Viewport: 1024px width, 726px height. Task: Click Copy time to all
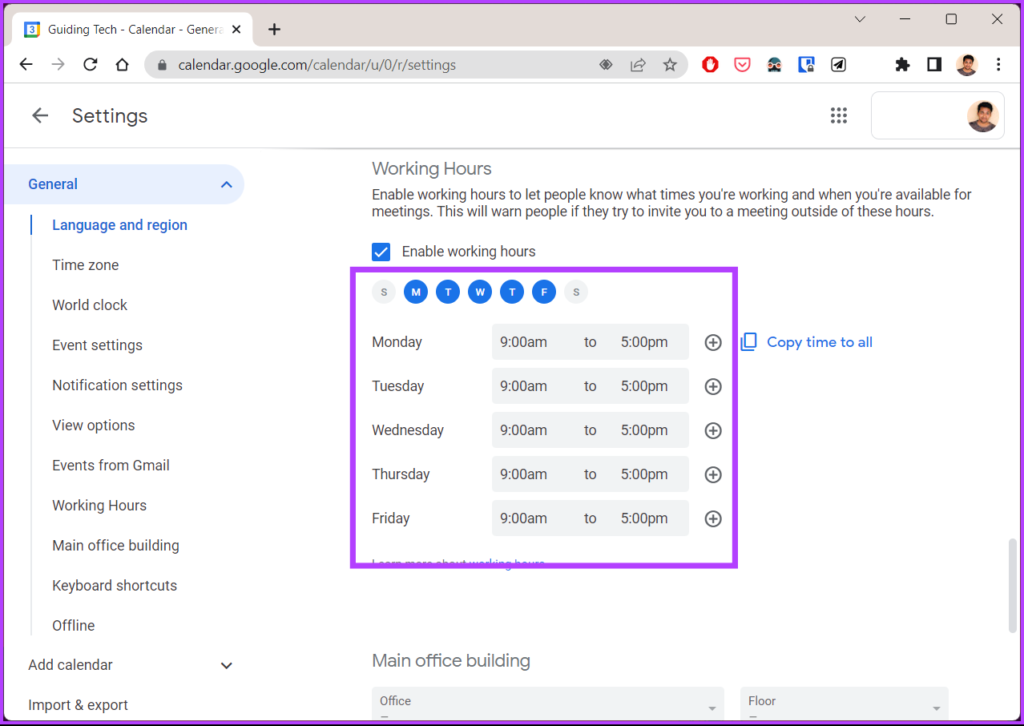(x=807, y=342)
